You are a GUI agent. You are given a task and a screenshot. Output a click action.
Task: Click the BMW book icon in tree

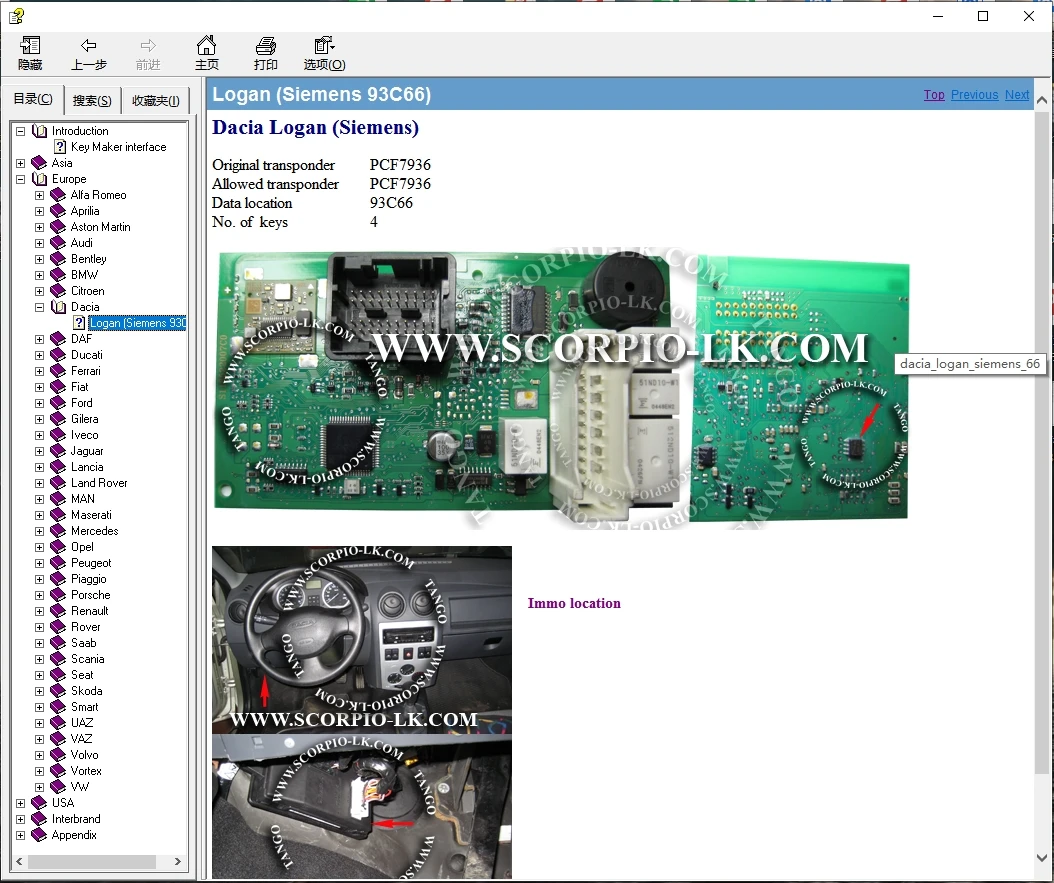pos(59,275)
